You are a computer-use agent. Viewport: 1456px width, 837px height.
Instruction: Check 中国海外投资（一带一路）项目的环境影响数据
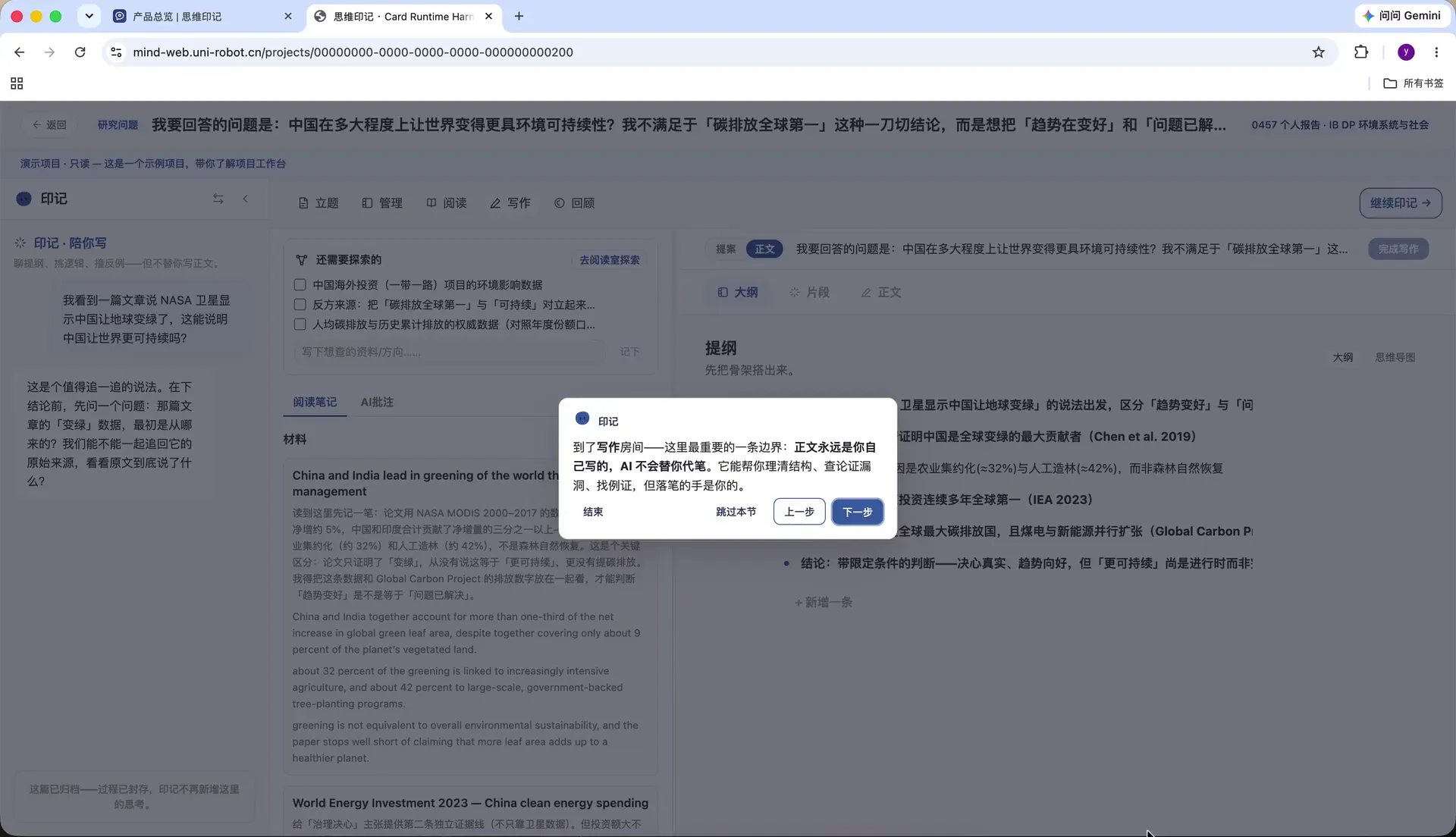point(300,285)
